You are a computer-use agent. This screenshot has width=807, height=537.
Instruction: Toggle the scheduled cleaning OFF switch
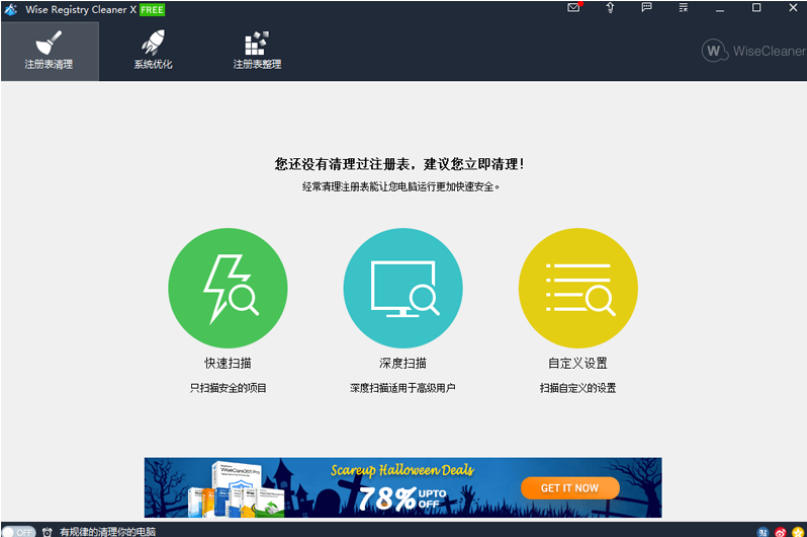[19, 531]
